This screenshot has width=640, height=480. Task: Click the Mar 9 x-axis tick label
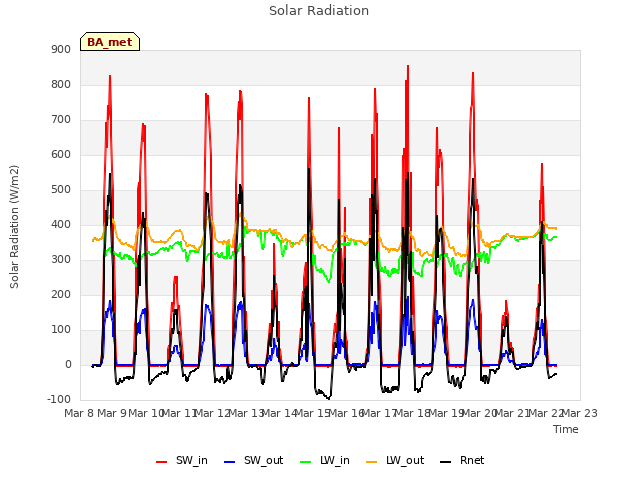tap(113, 413)
